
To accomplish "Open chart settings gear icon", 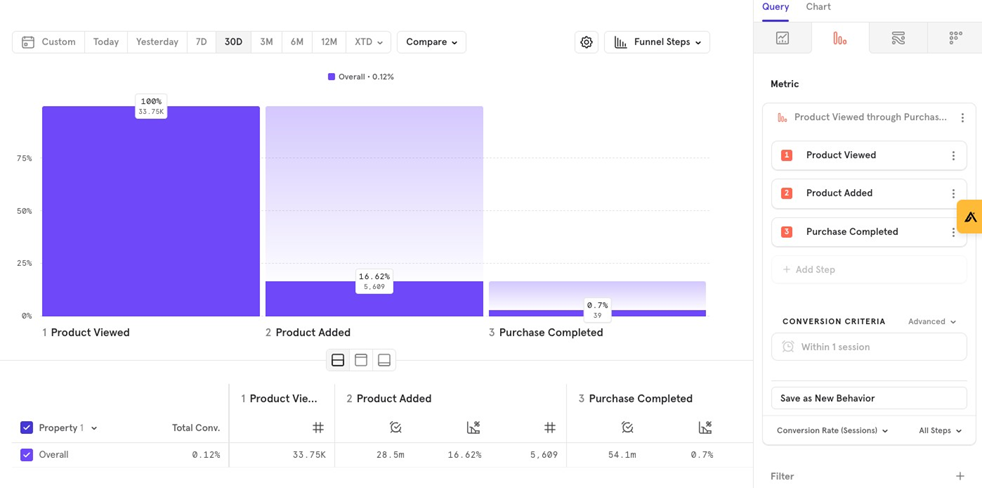I will (x=587, y=42).
